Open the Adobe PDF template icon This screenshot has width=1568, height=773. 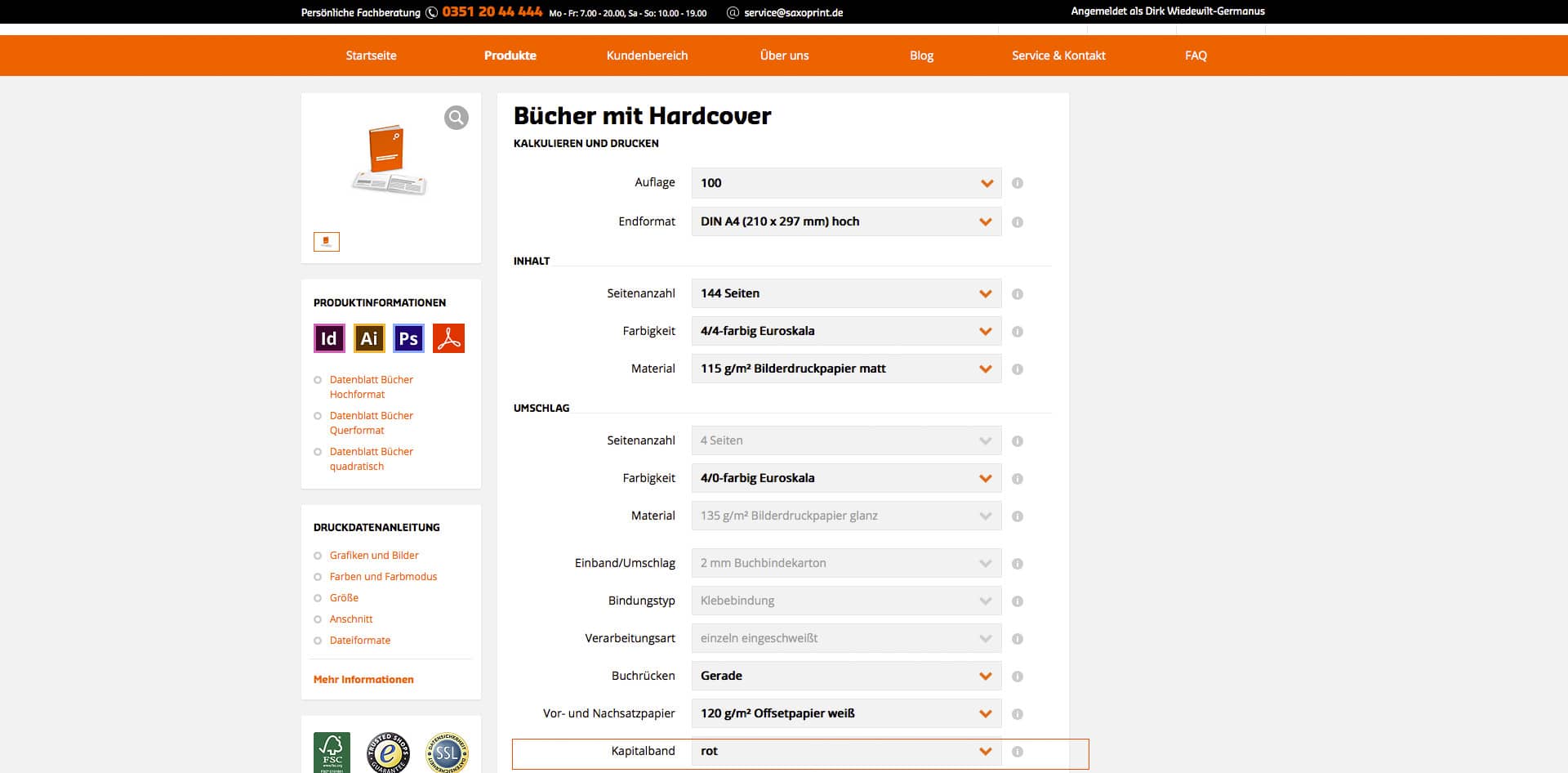tap(448, 338)
